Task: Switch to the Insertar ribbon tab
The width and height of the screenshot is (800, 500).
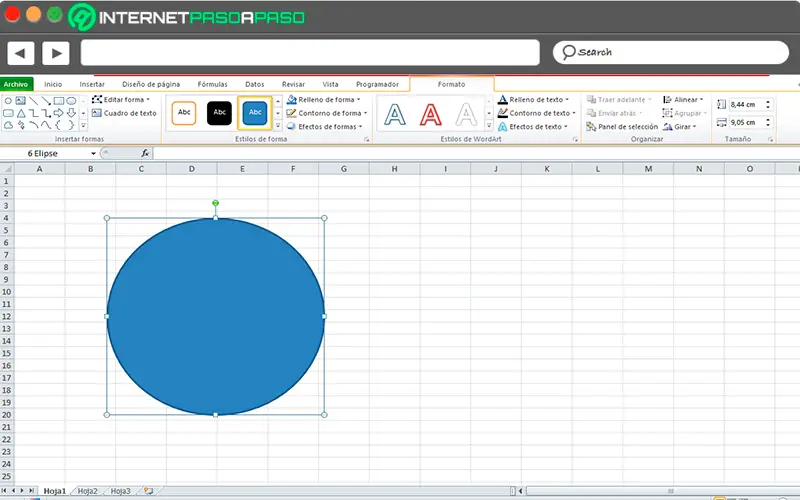Action: [91, 85]
